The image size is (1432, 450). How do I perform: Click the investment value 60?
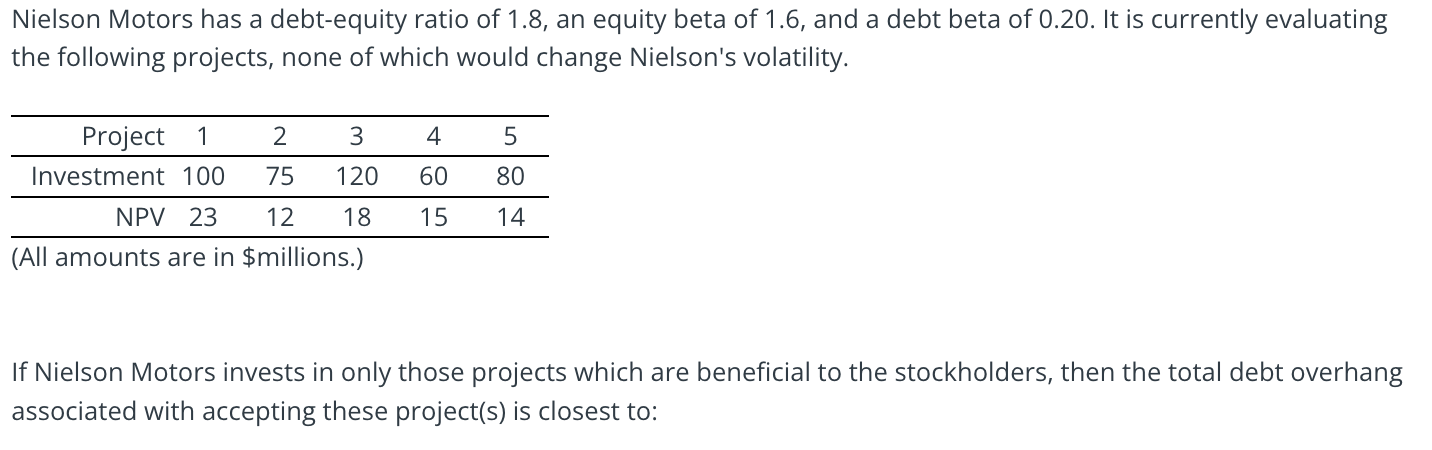click(x=434, y=177)
